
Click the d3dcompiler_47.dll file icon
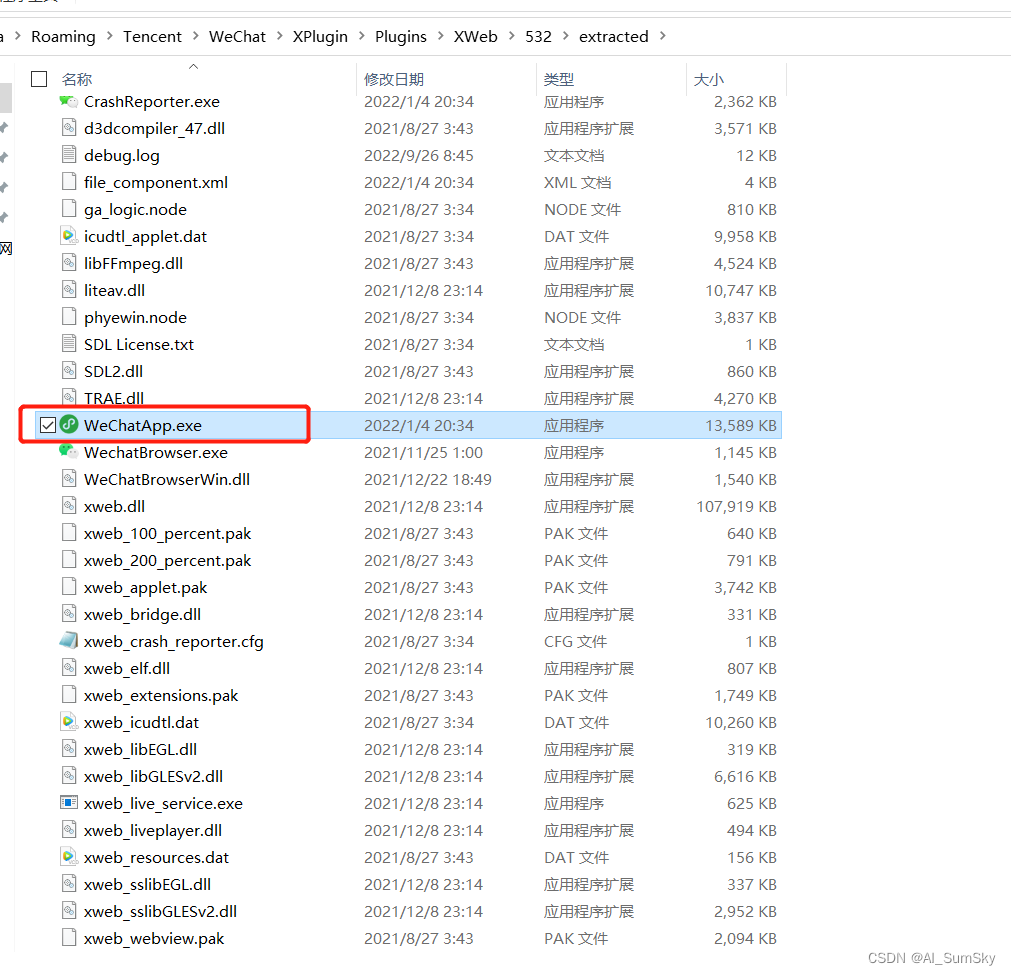coord(68,128)
